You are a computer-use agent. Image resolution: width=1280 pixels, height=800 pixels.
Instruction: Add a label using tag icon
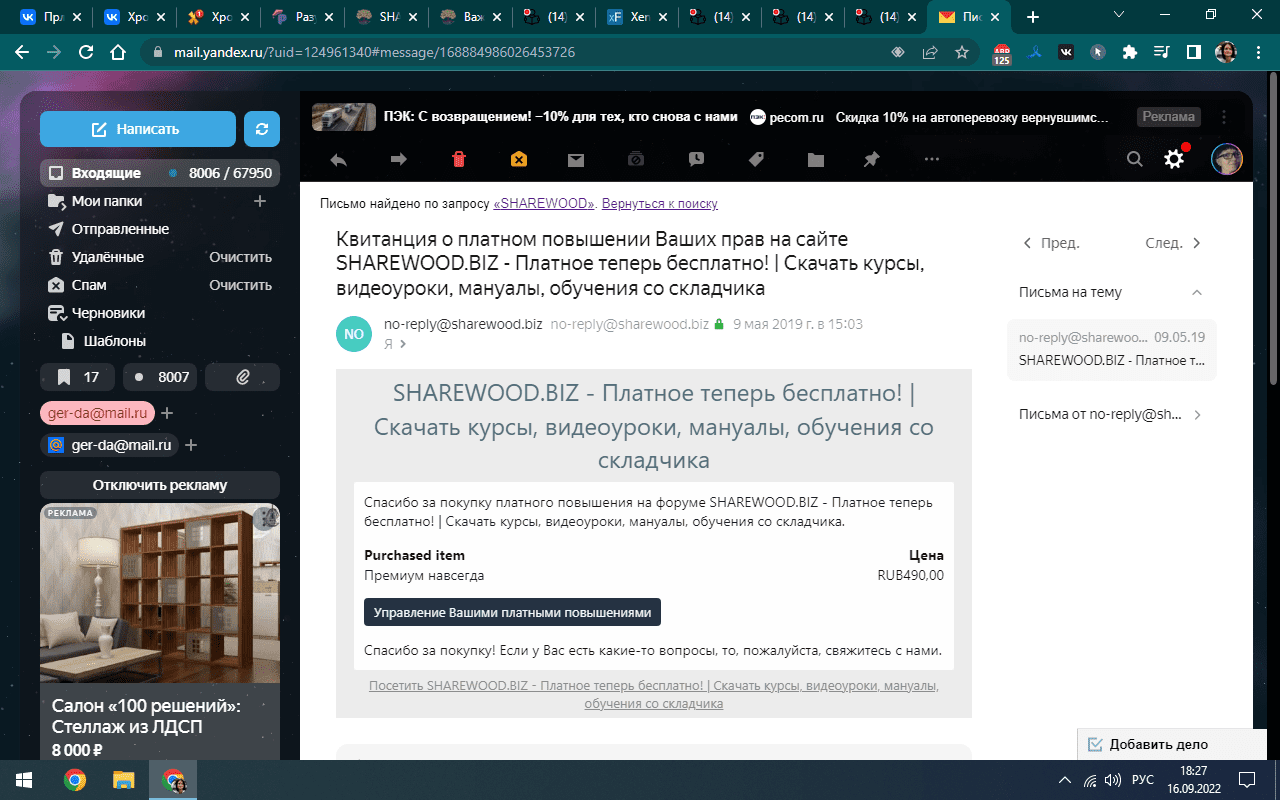756,159
